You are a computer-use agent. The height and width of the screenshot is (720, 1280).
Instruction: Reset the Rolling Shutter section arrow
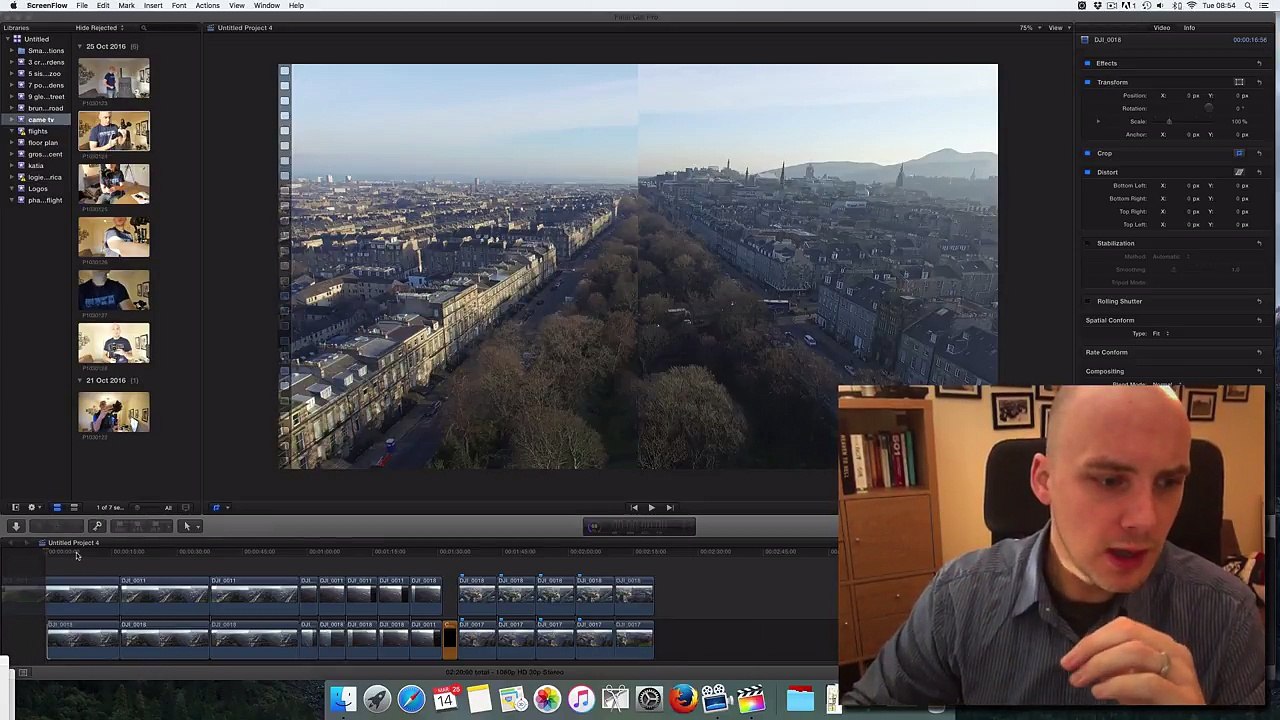(x=1259, y=301)
